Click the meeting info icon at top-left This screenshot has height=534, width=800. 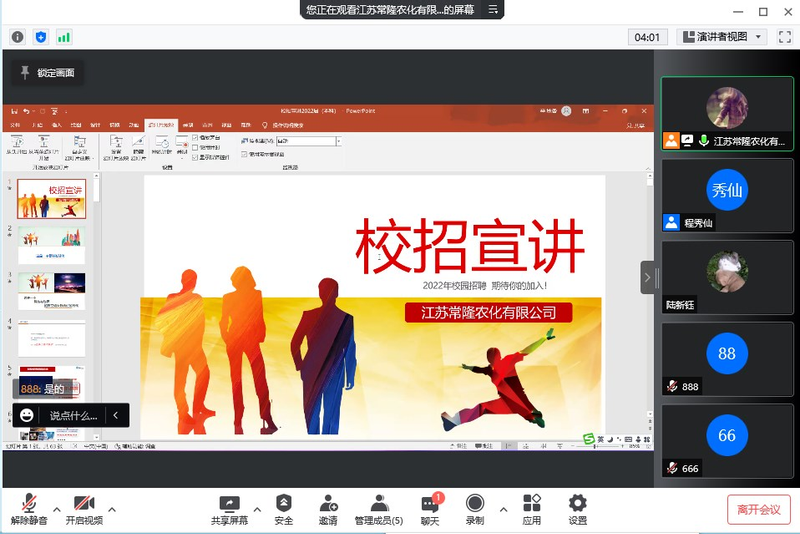(x=18, y=37)
